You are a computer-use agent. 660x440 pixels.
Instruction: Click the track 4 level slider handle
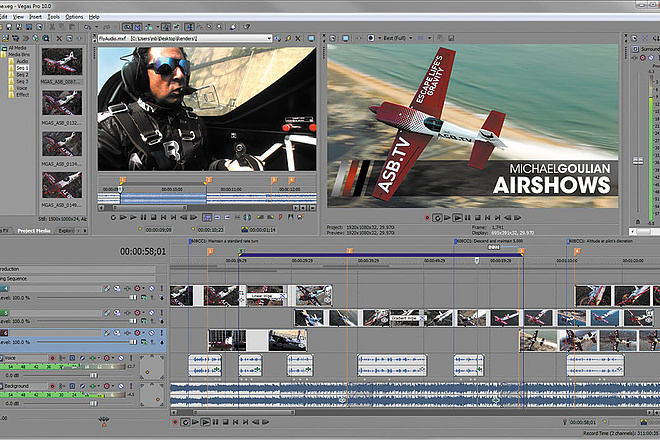tap(133, 298)
